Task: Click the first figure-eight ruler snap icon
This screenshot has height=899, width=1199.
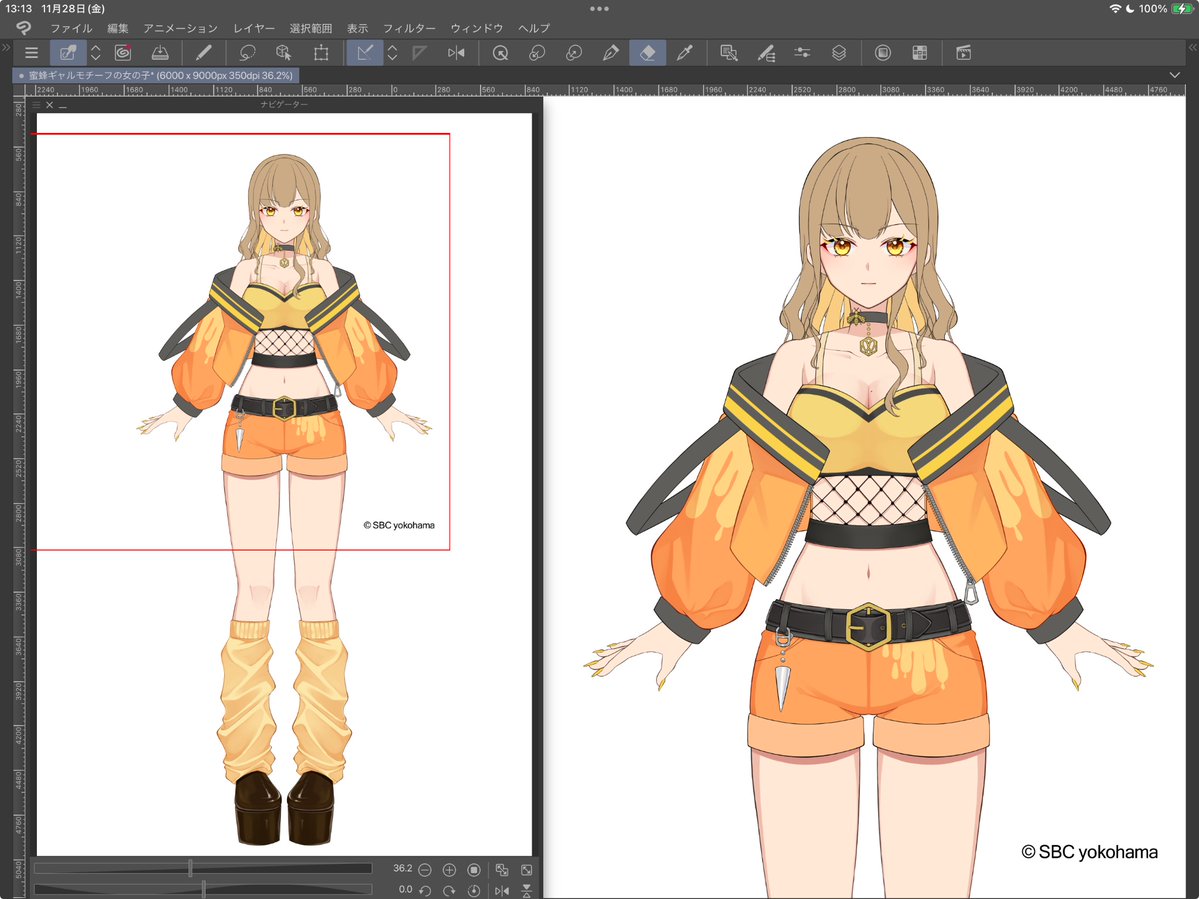Action: click(x=537, y=53)
